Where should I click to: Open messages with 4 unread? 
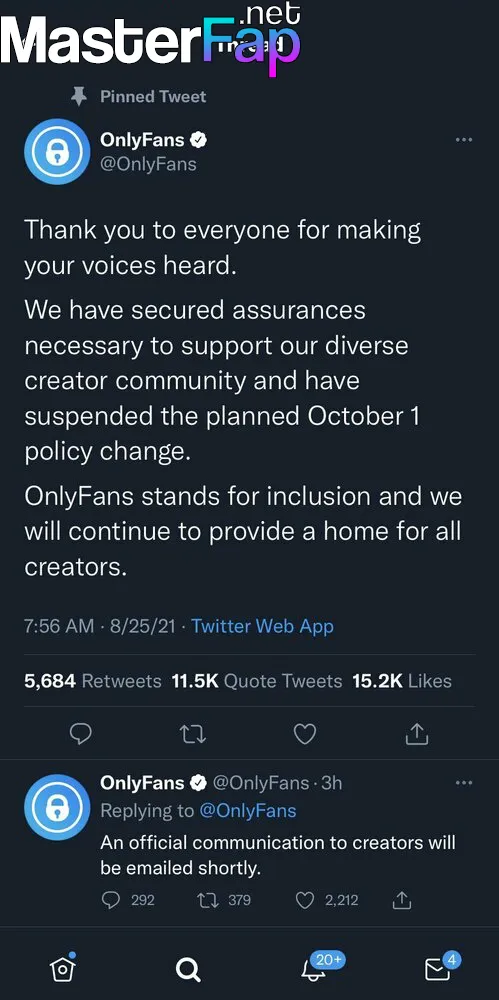coord(442,967)
